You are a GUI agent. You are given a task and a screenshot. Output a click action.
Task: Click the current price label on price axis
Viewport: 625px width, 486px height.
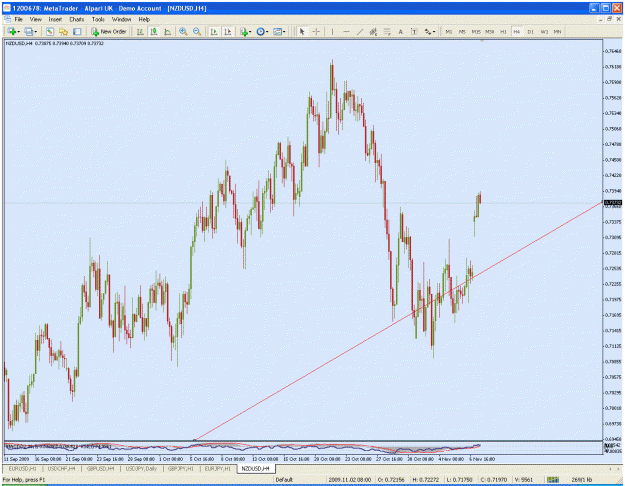tap(613, 203)
